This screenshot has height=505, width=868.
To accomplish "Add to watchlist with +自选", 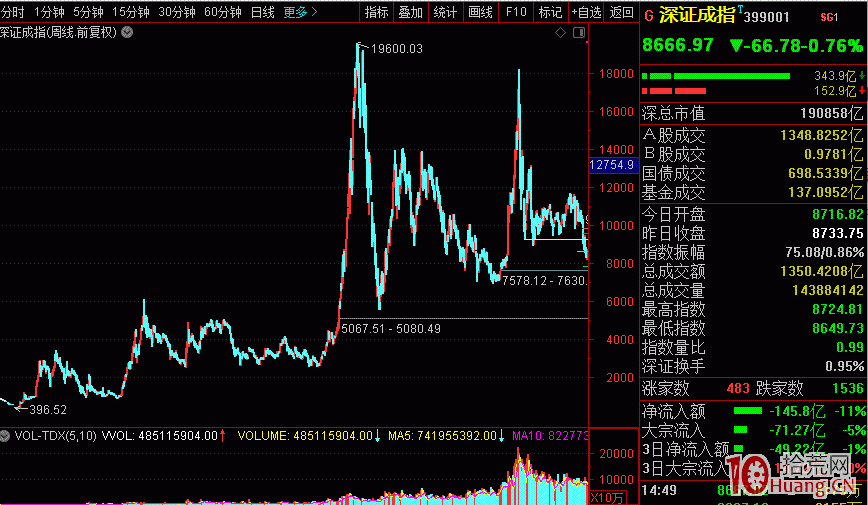I will click(586, 12).
